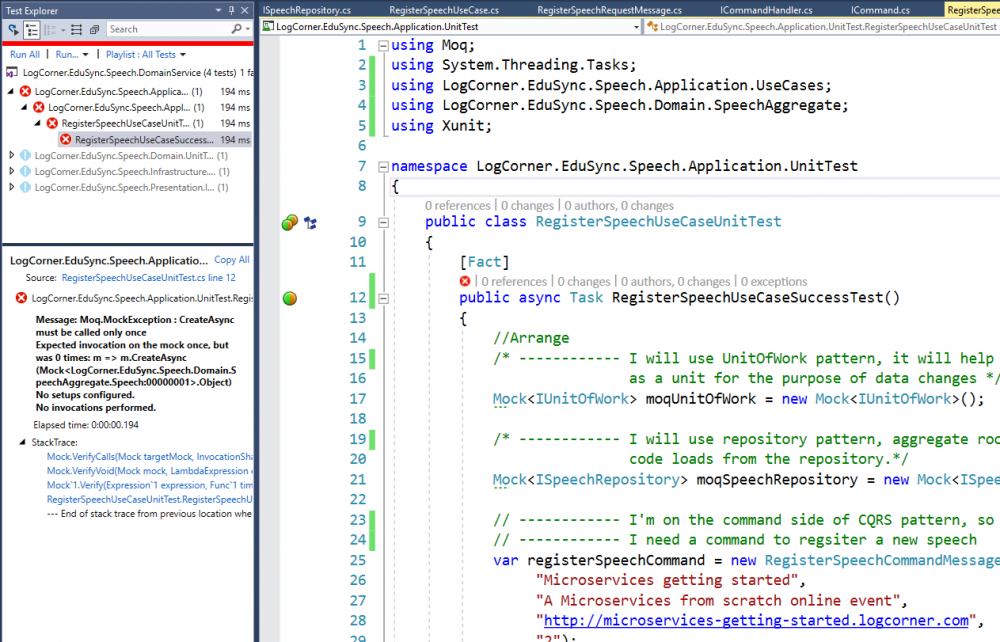Click the failed test indicator in the CodeLens row
This screenshot has height=642, width=1000.
465,282
